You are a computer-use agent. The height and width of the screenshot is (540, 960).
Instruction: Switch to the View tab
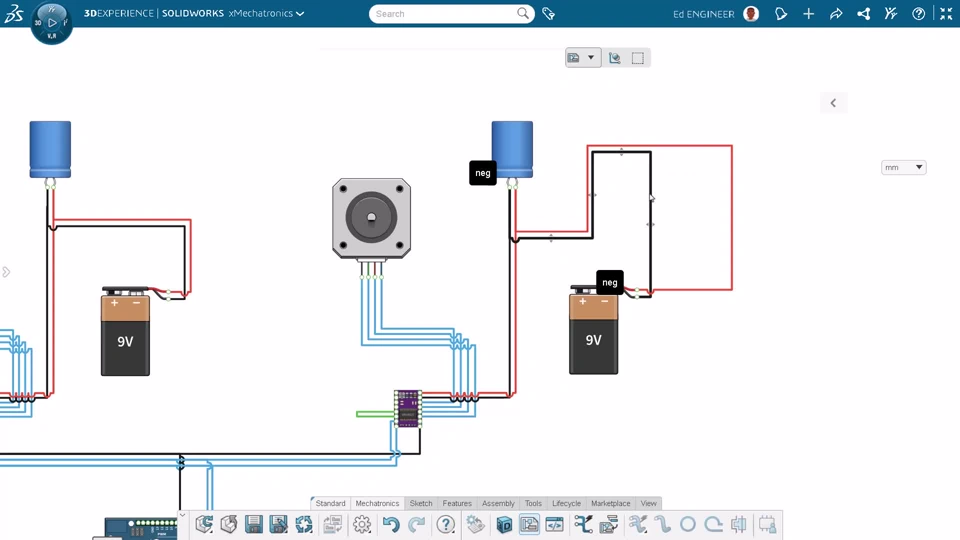coord(648,503)
